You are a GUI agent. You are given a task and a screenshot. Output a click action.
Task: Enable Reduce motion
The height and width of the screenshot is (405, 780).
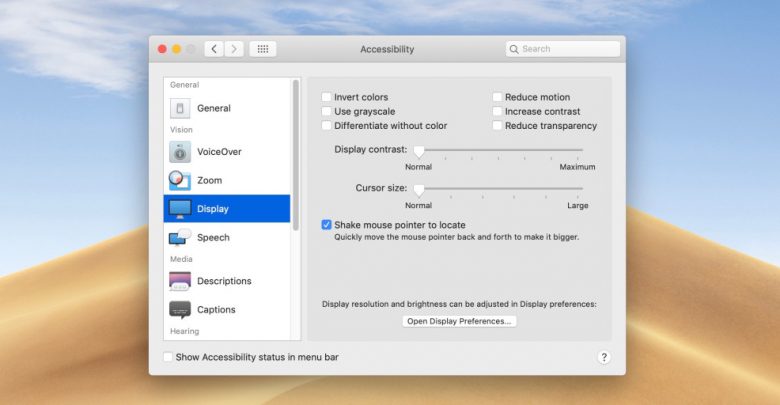pos(497,97)
